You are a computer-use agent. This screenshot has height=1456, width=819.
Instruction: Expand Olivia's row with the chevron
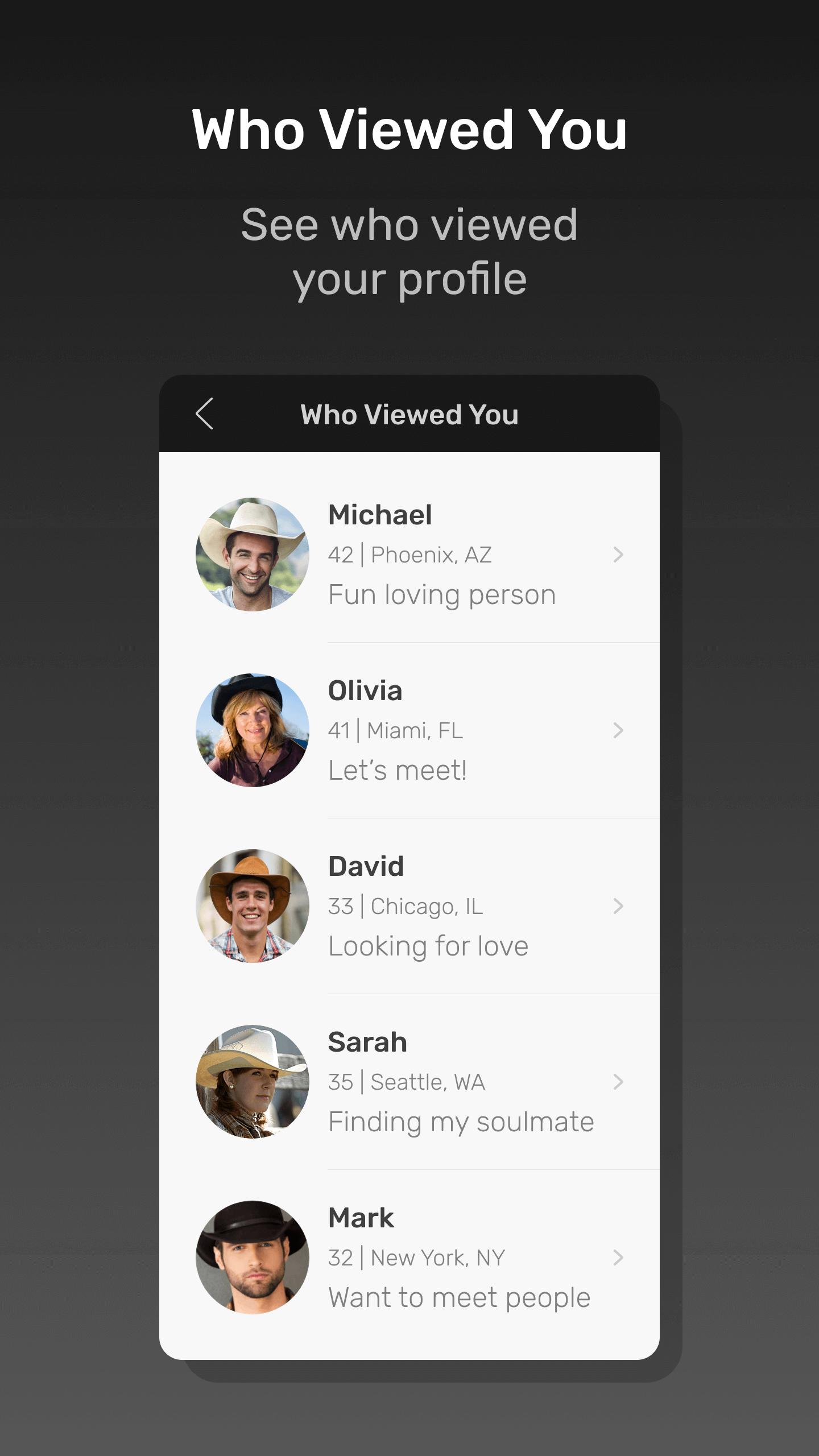pyautogui.click(x=619, y=730)
